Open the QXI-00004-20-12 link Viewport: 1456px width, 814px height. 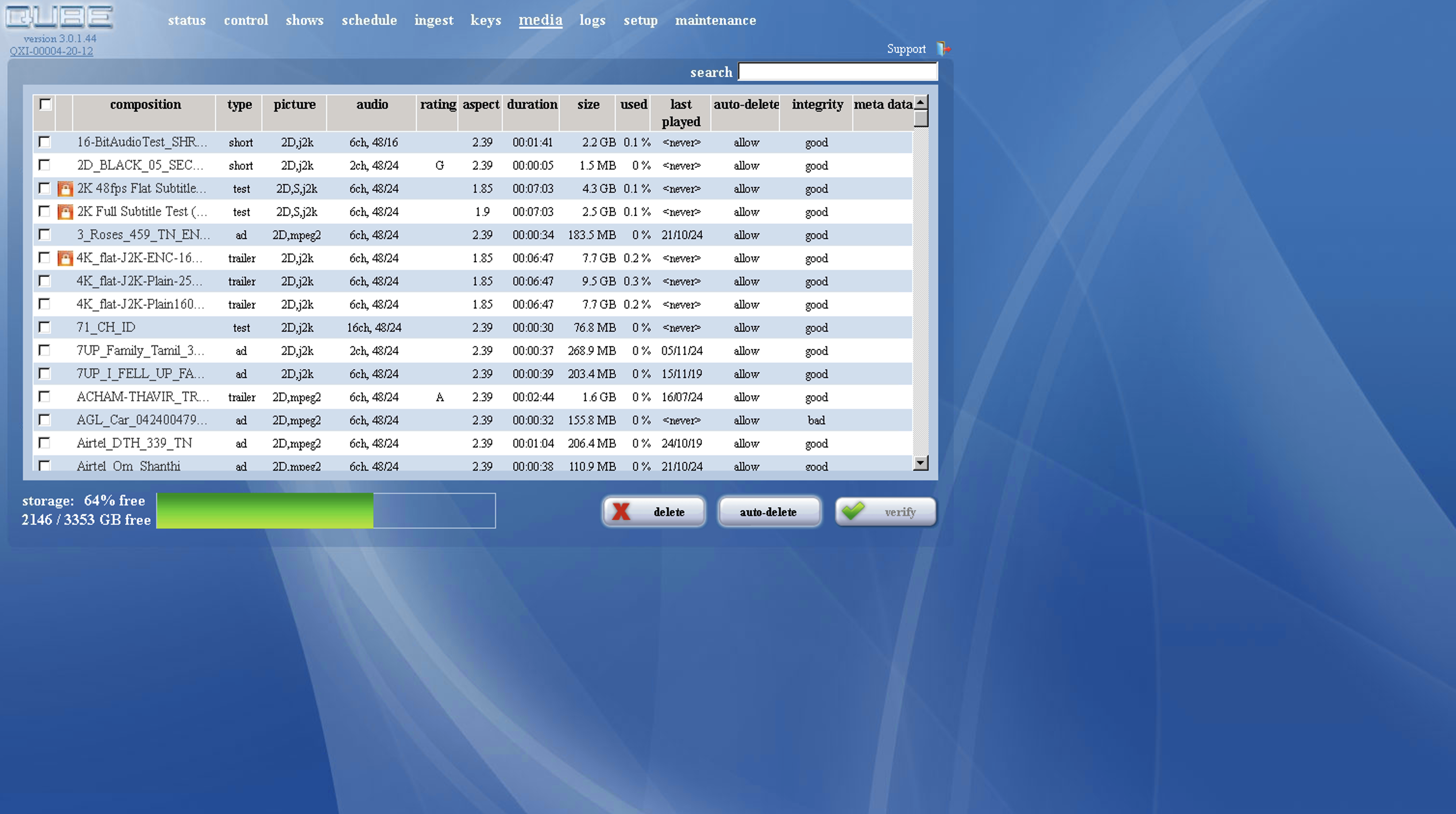pos(52,51)
